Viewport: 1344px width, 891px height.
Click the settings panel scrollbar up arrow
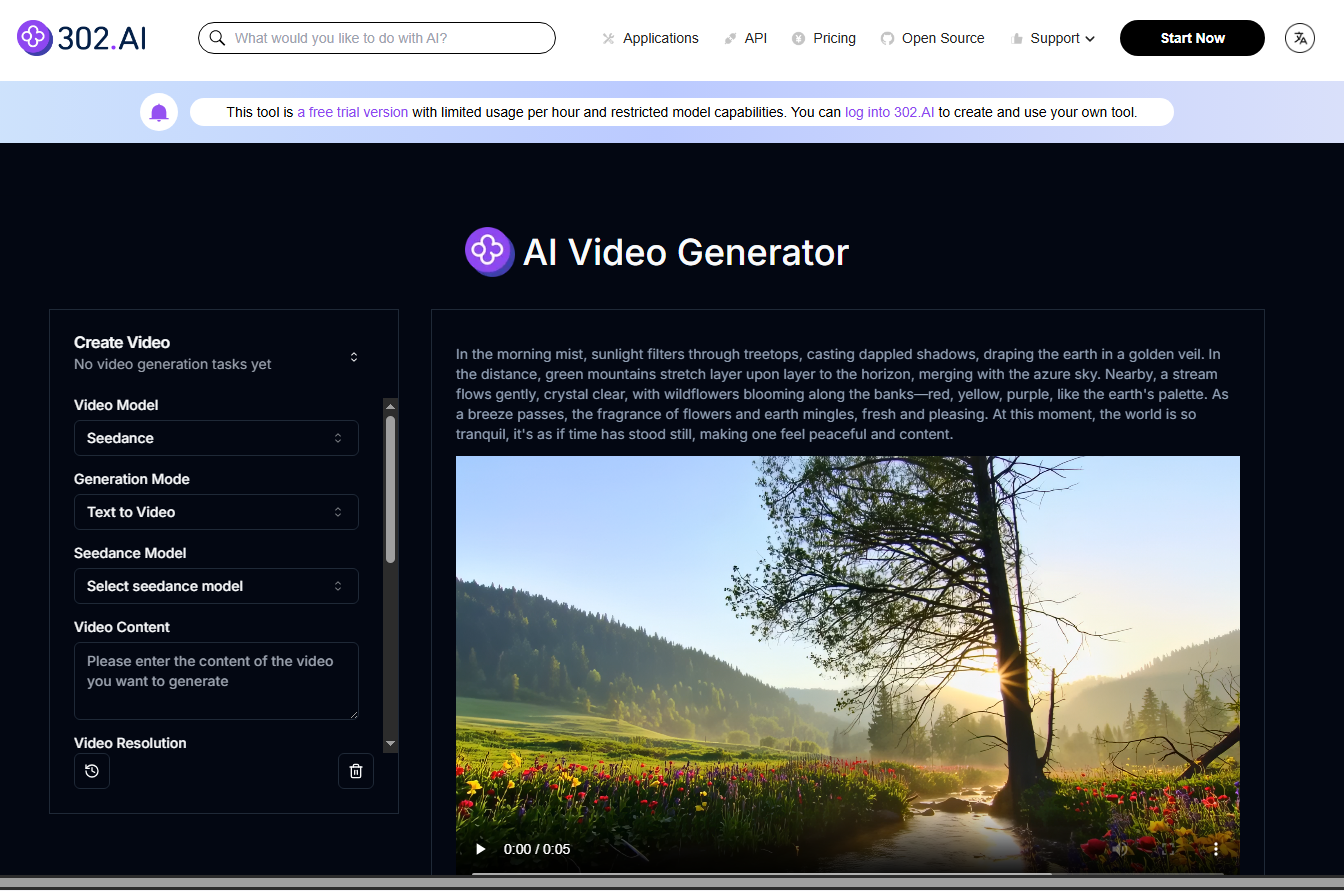pyautogui.click(x=390, y=405)
